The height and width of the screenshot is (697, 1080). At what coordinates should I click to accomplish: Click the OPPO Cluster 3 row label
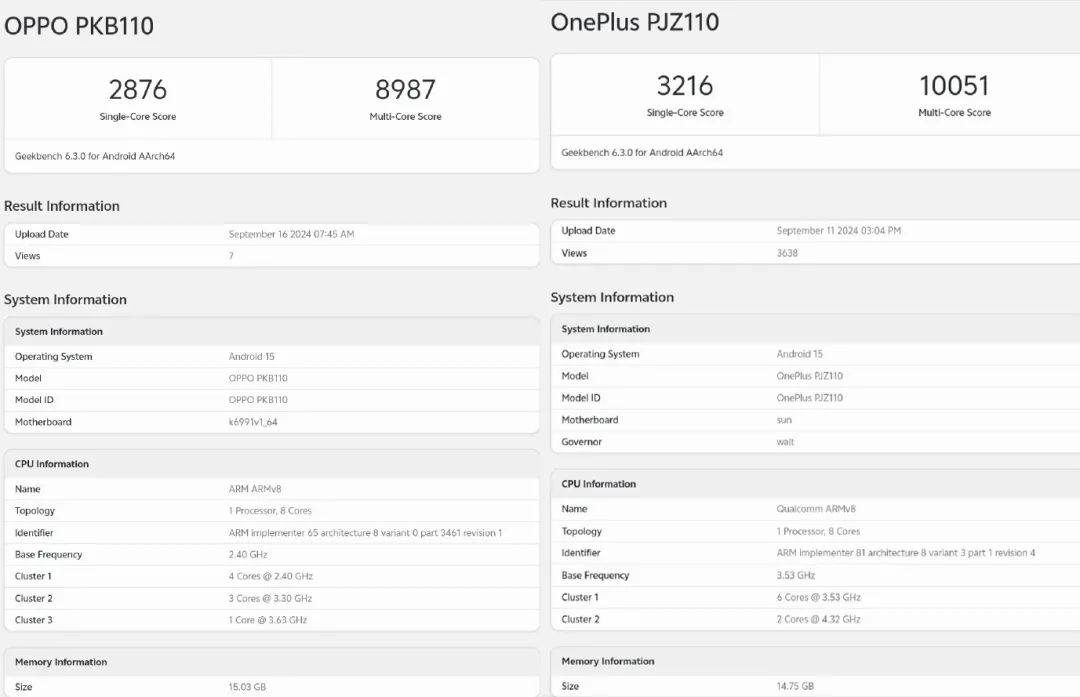(34, 620)
